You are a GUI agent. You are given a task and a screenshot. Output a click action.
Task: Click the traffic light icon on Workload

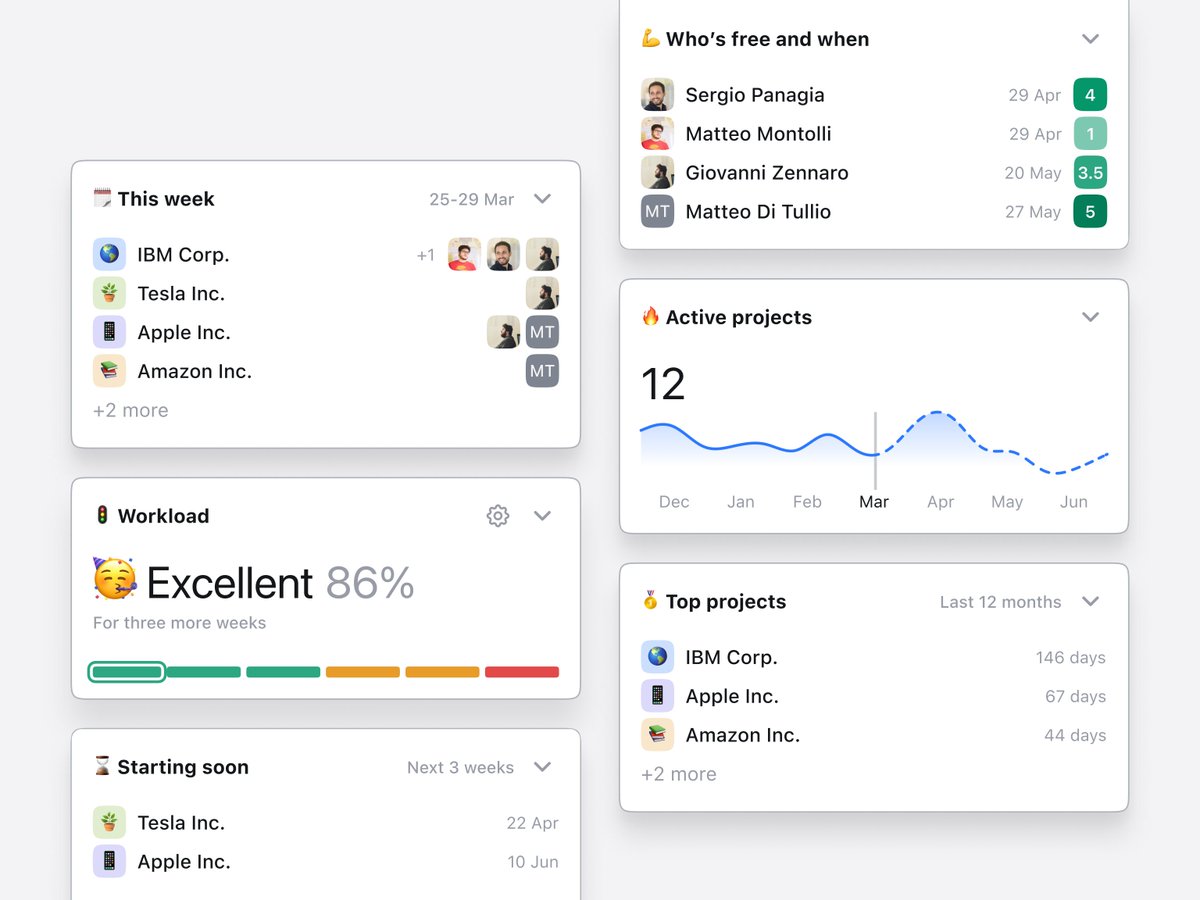100,516
